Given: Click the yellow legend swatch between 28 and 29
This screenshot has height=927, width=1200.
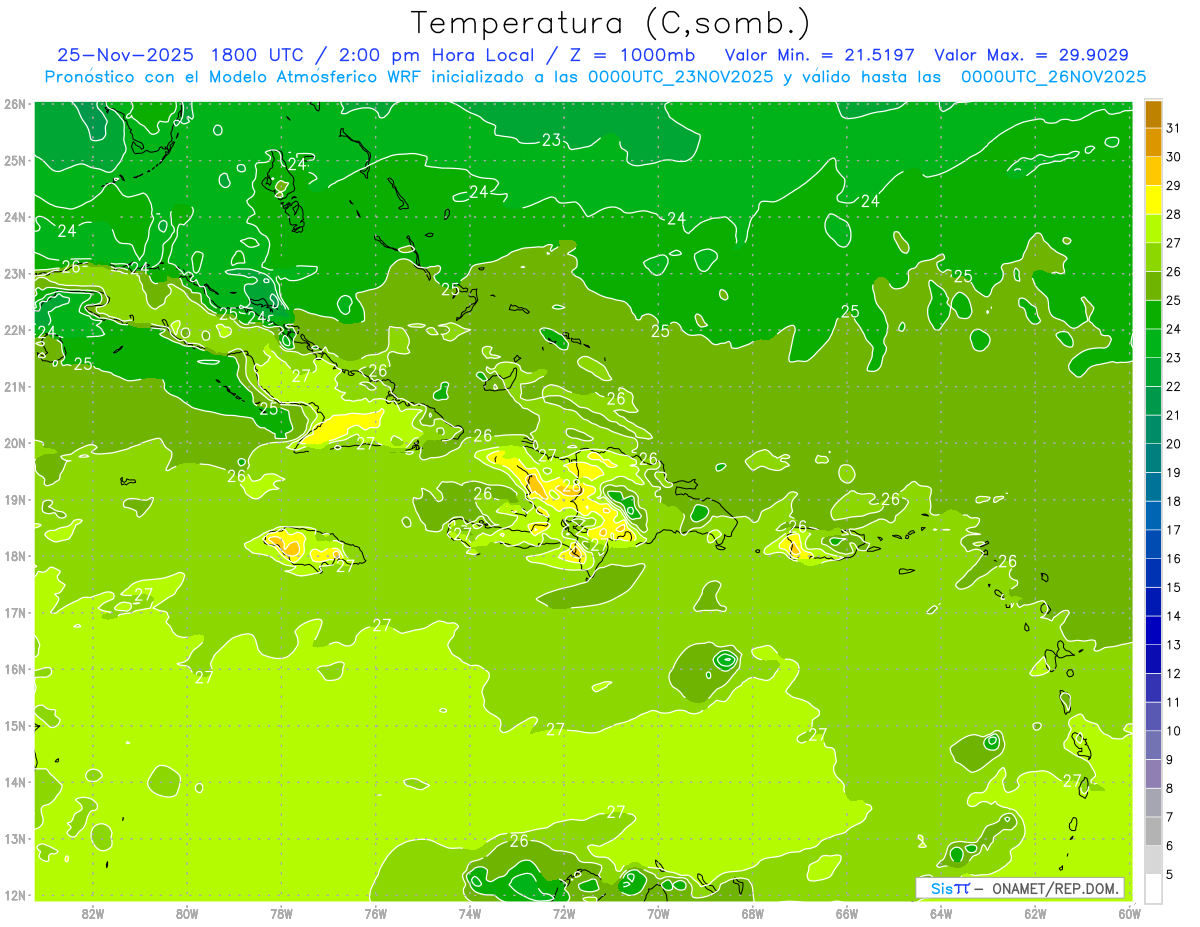Looking at the screenshot, I should click(x=1153, y=200).
